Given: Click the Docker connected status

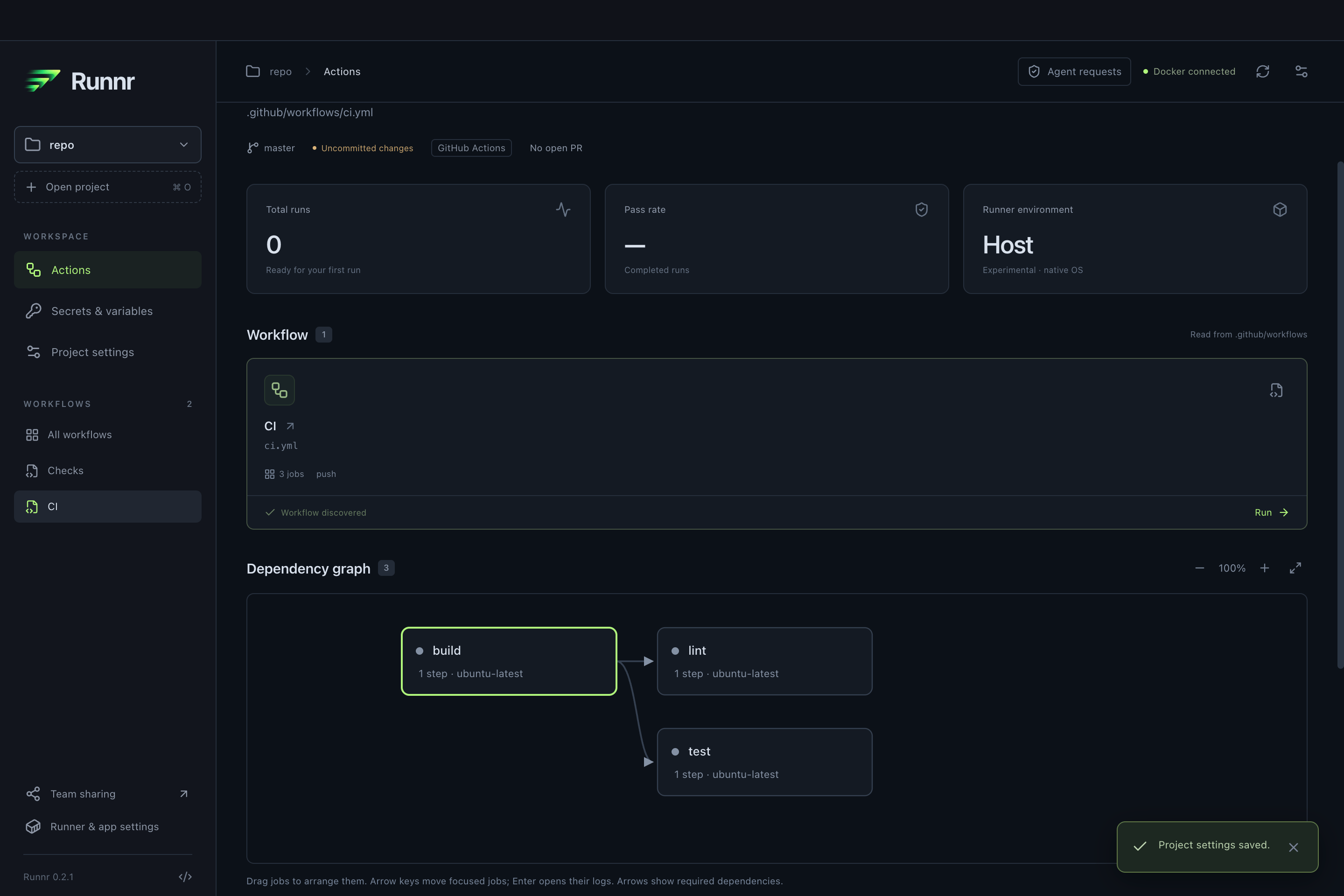Looking at the screenshot, I should pyautogui.click(x=1189, y=71).
